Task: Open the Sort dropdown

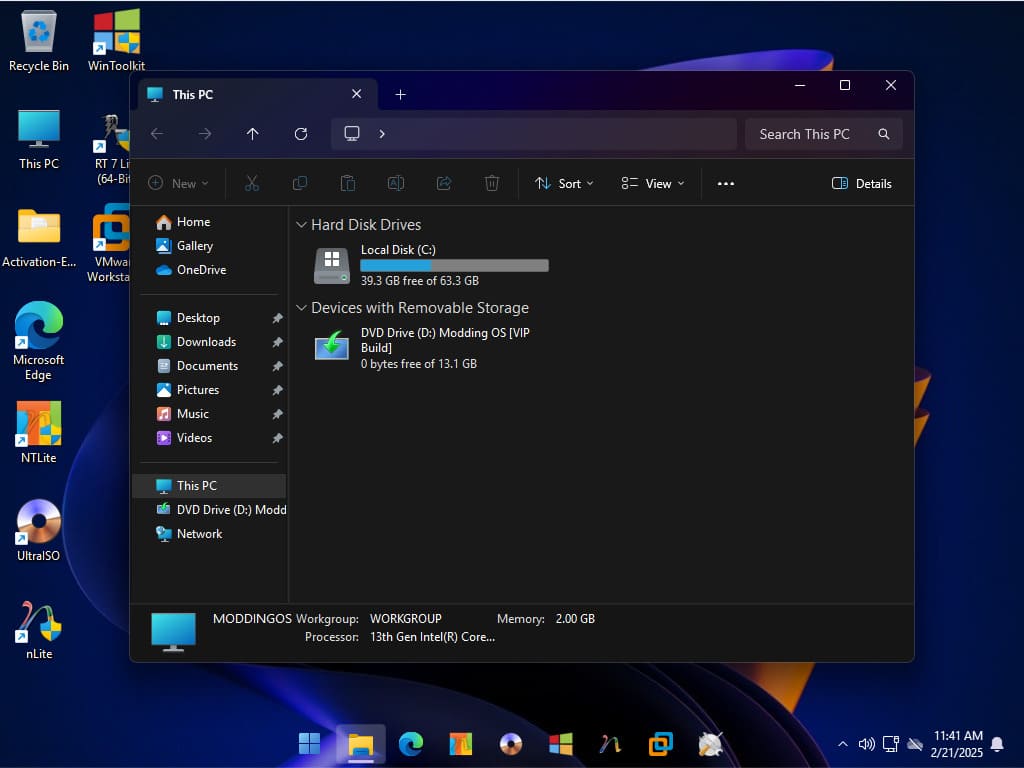Action: point(564,184)
